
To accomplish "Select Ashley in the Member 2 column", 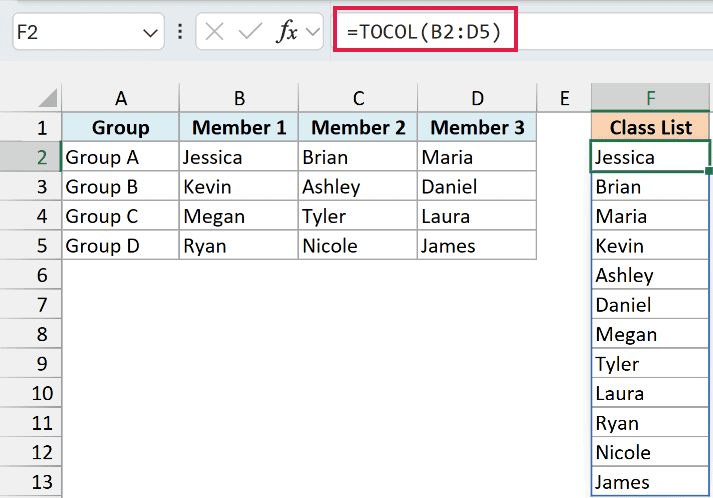I will [358, 186].
